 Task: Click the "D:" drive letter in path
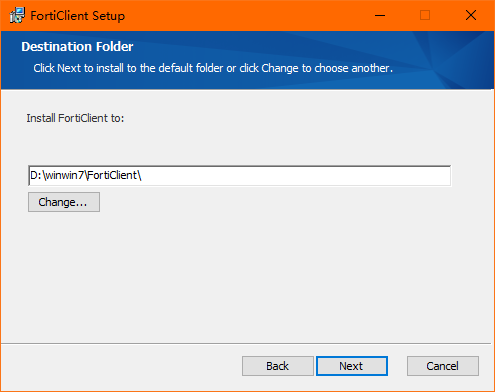[x=35, y=175]
